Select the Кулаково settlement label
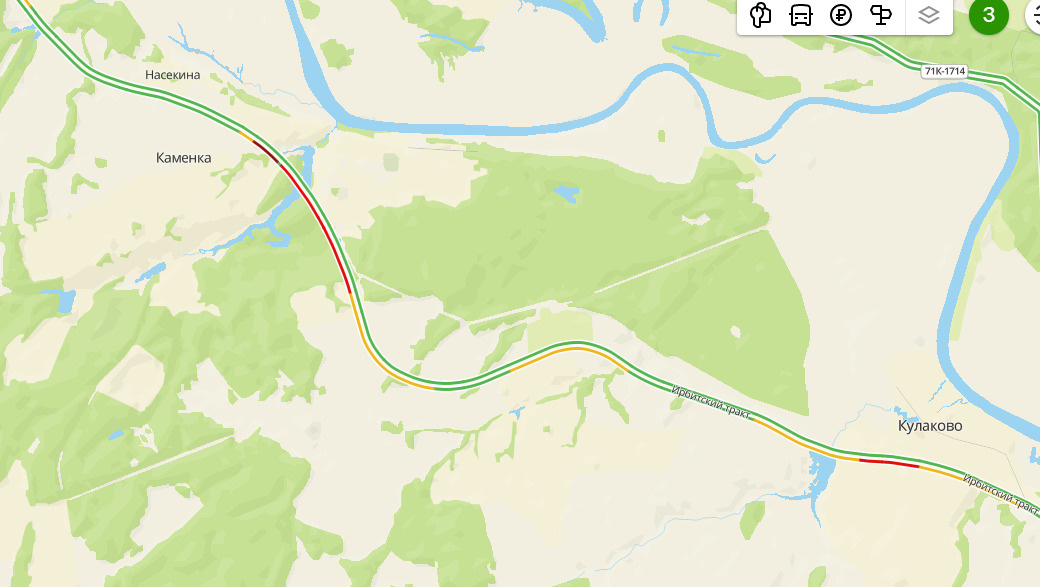Image resolution: width=1040 pixels, height=587 pixels. (930, 426)
